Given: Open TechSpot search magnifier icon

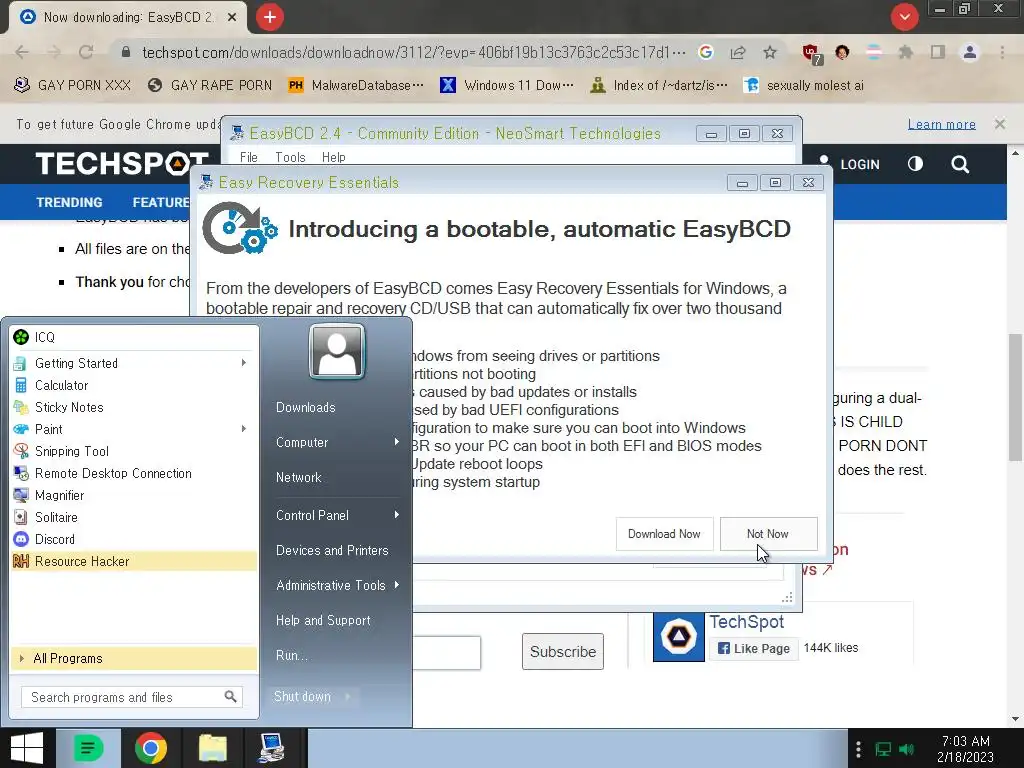Looking at the screenshot, I should 960,164.
